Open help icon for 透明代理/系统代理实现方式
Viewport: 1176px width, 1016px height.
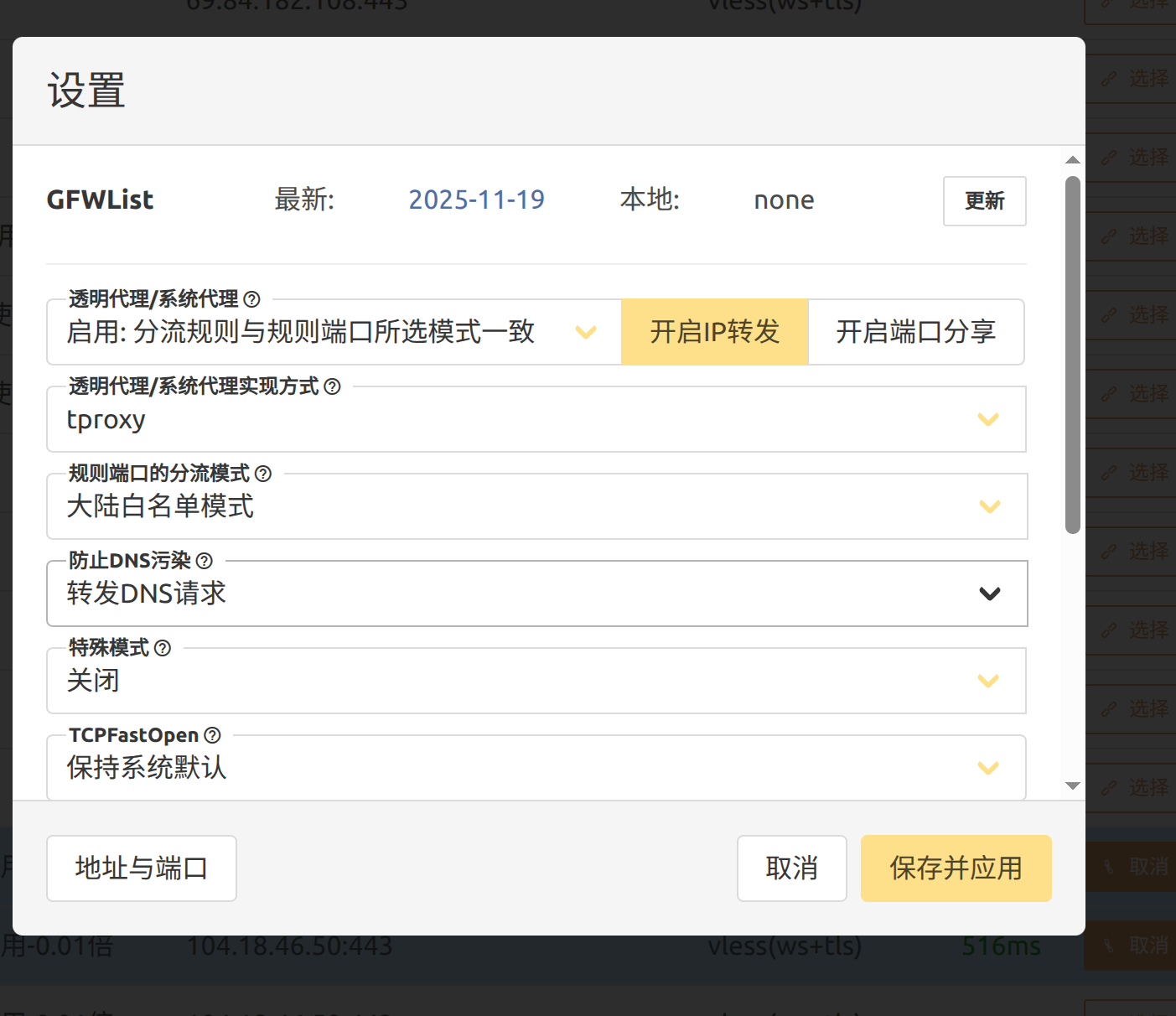click(x=332, y=386)
